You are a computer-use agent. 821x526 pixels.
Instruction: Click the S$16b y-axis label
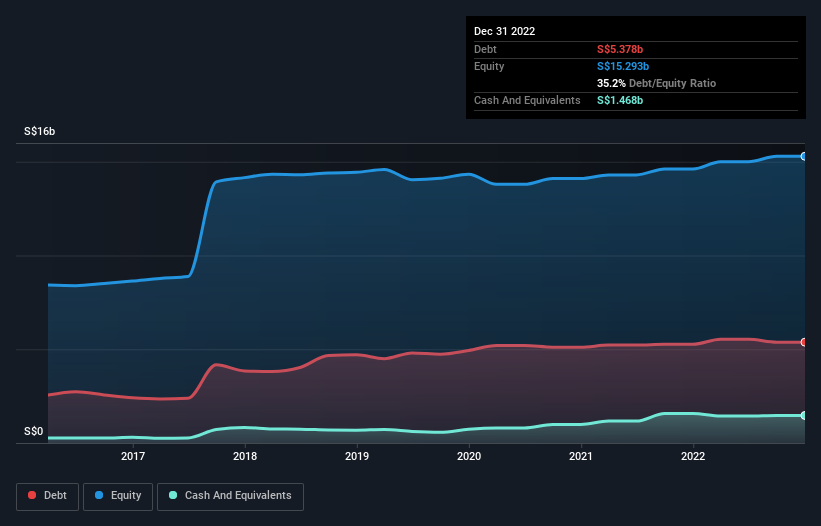[39, 131]
